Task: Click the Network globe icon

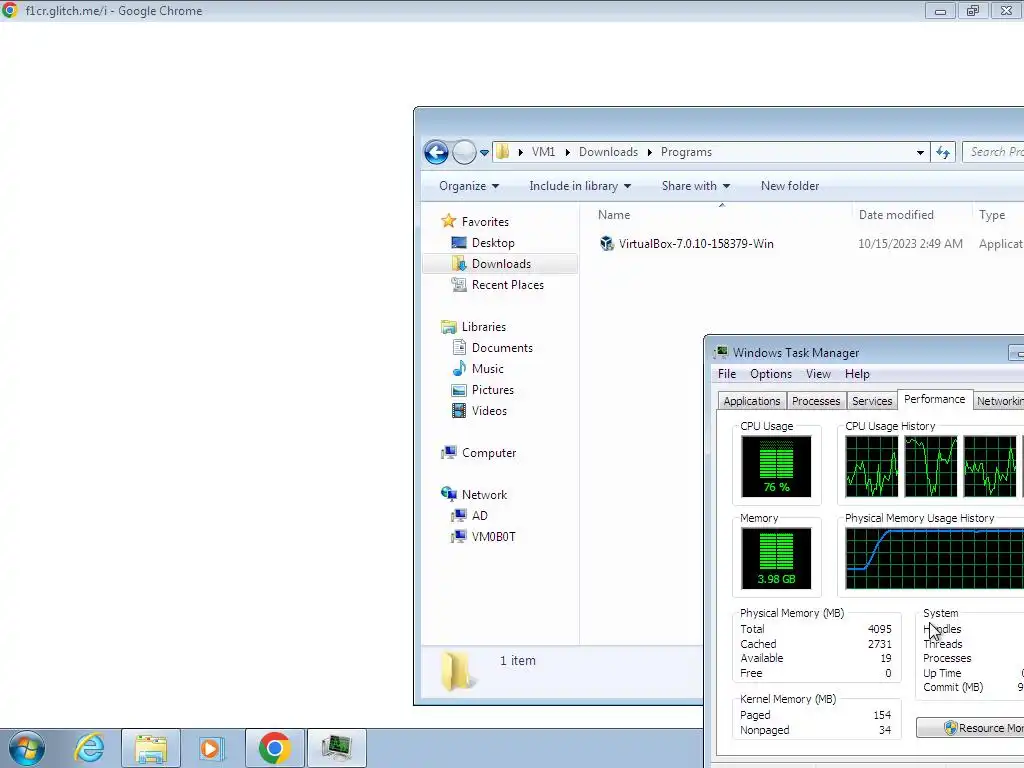Action: click(449, 494)
